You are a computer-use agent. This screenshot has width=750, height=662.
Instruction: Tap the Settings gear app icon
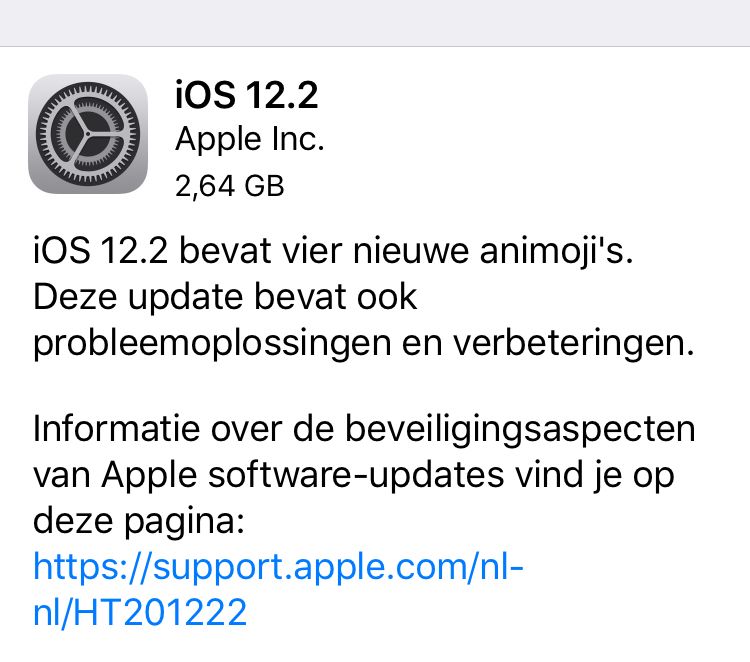click(x=88, y=134)
